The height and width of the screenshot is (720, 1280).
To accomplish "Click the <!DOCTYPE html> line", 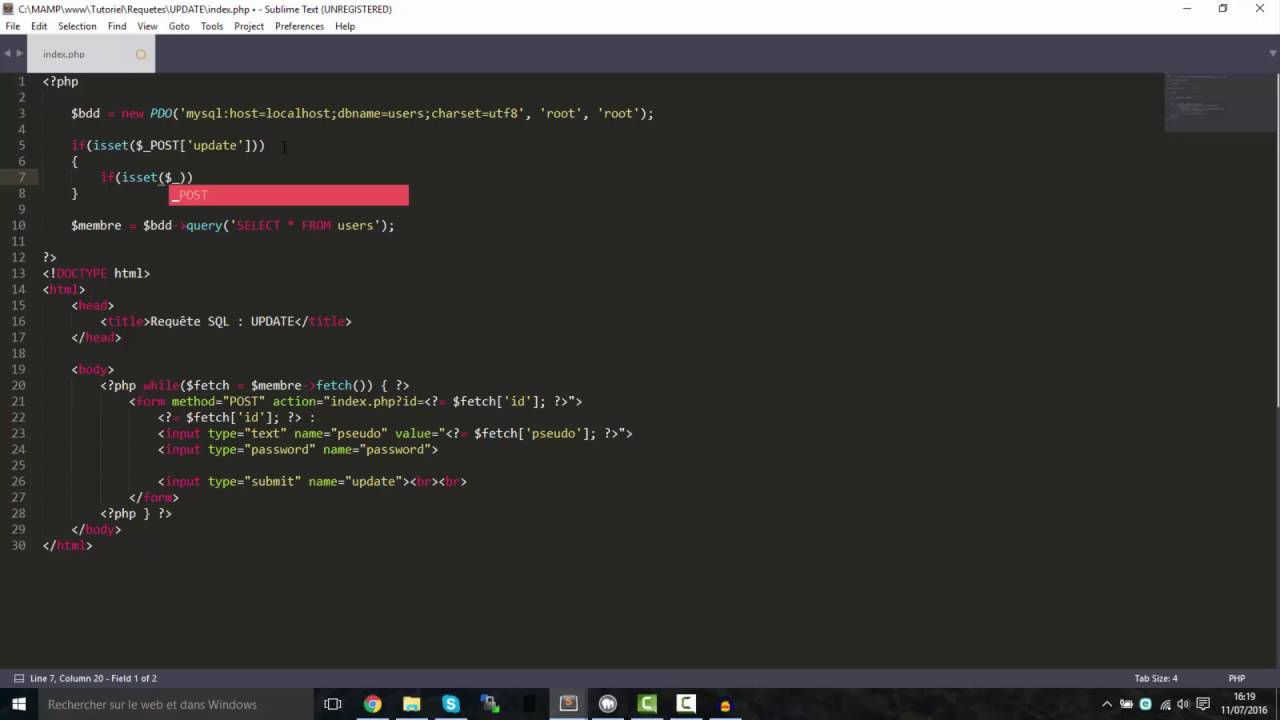I will tap(96, 273).
